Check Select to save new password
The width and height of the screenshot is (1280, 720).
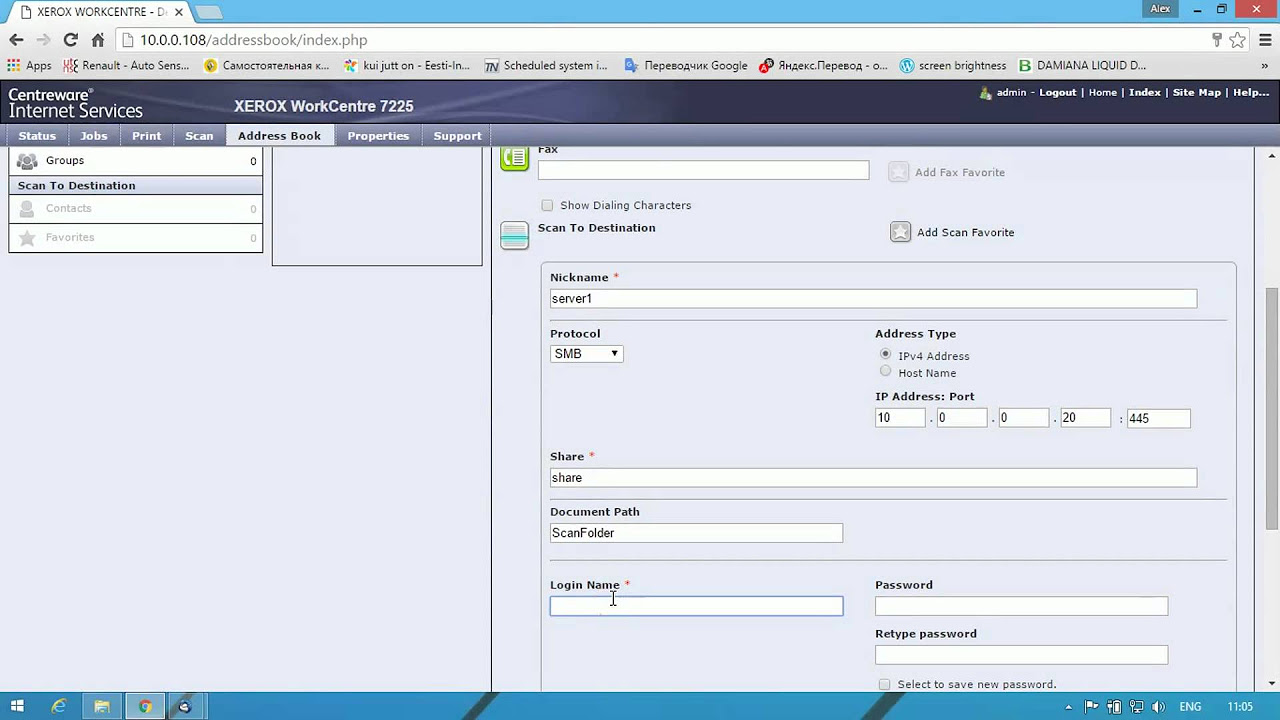(884, 685)
